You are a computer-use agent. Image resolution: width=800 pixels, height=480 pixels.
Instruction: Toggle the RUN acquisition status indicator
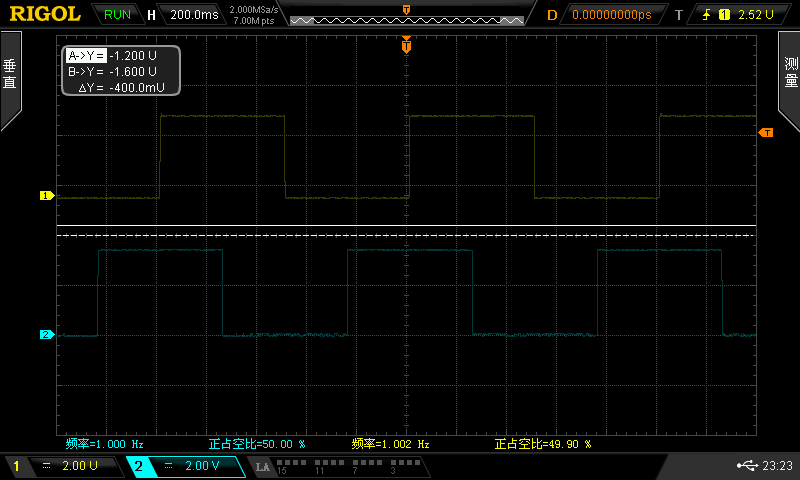pyautogui.click(x=117, y=15)
